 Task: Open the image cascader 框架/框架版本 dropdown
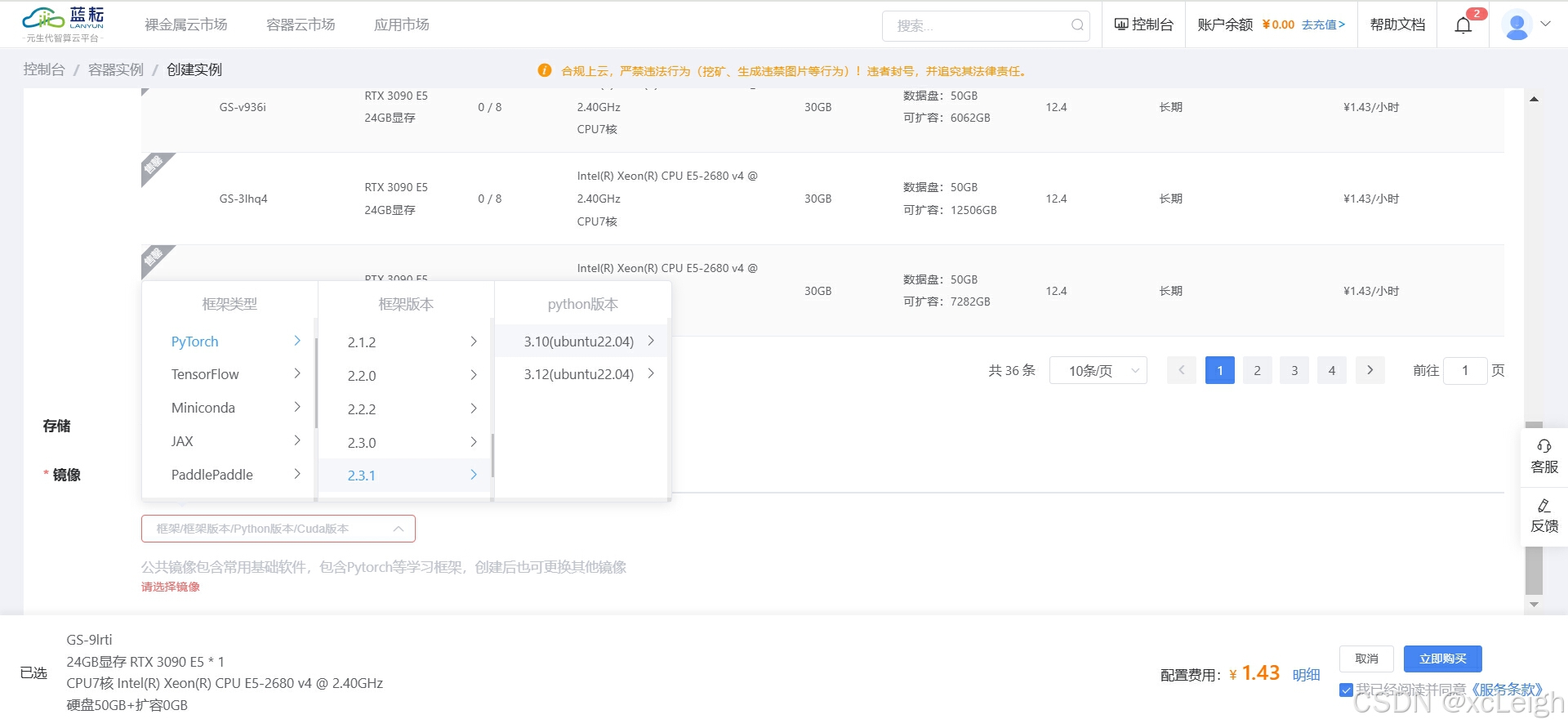[x=278, y=529]
